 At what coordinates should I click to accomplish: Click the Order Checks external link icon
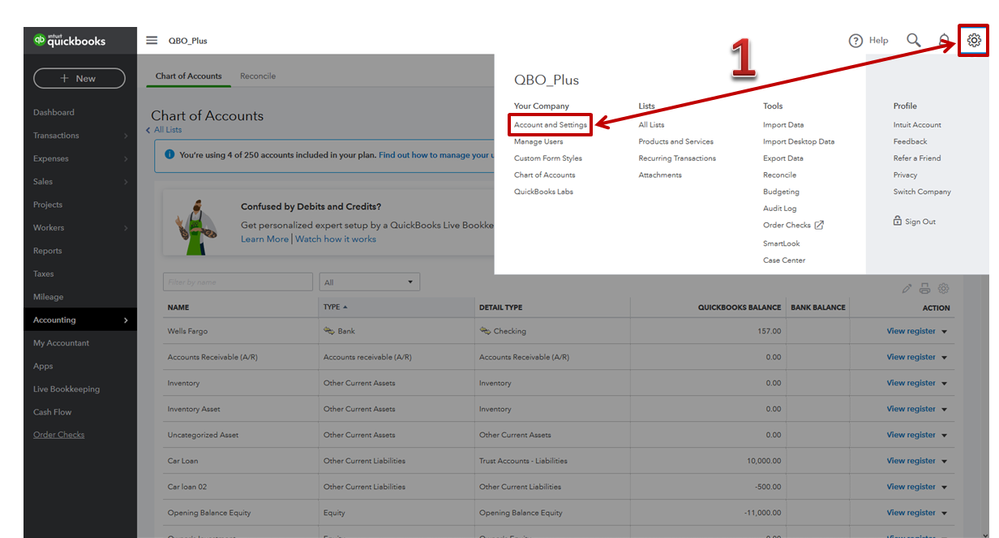(x=819, y=225)
